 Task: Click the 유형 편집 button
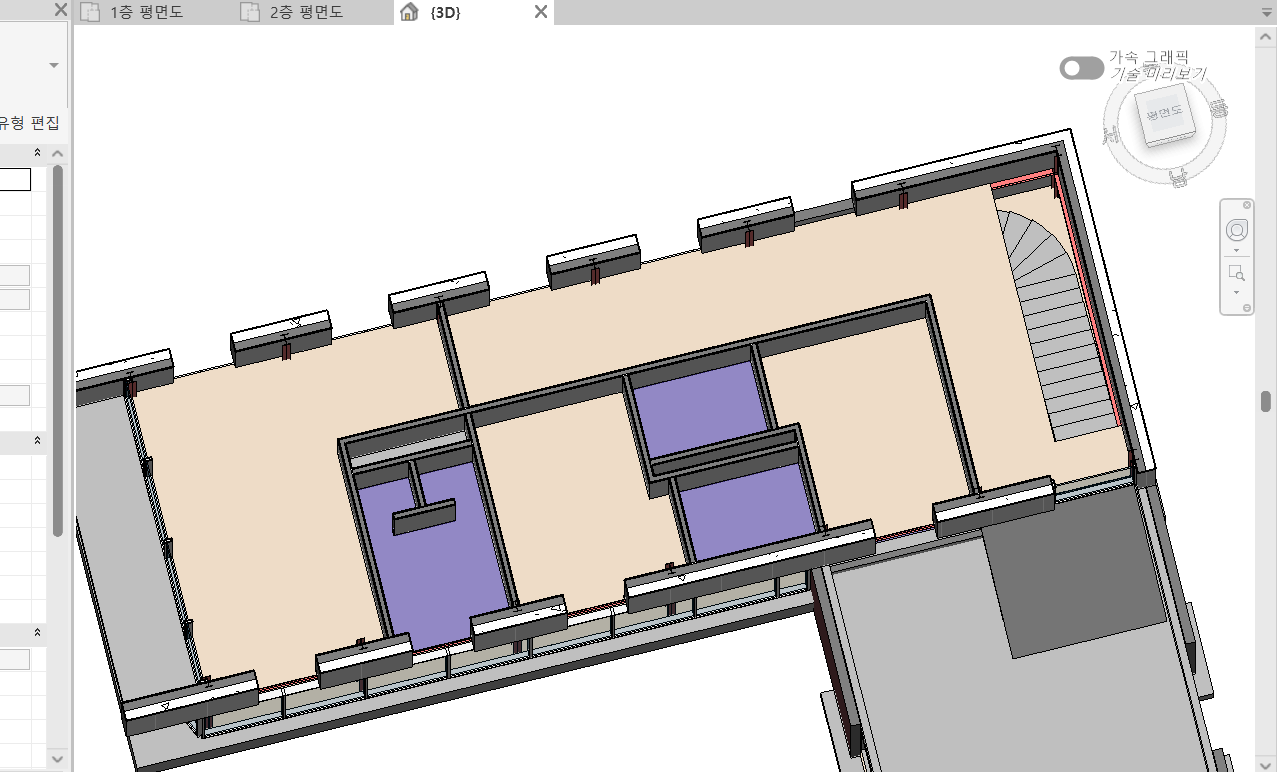click(30, 123)
